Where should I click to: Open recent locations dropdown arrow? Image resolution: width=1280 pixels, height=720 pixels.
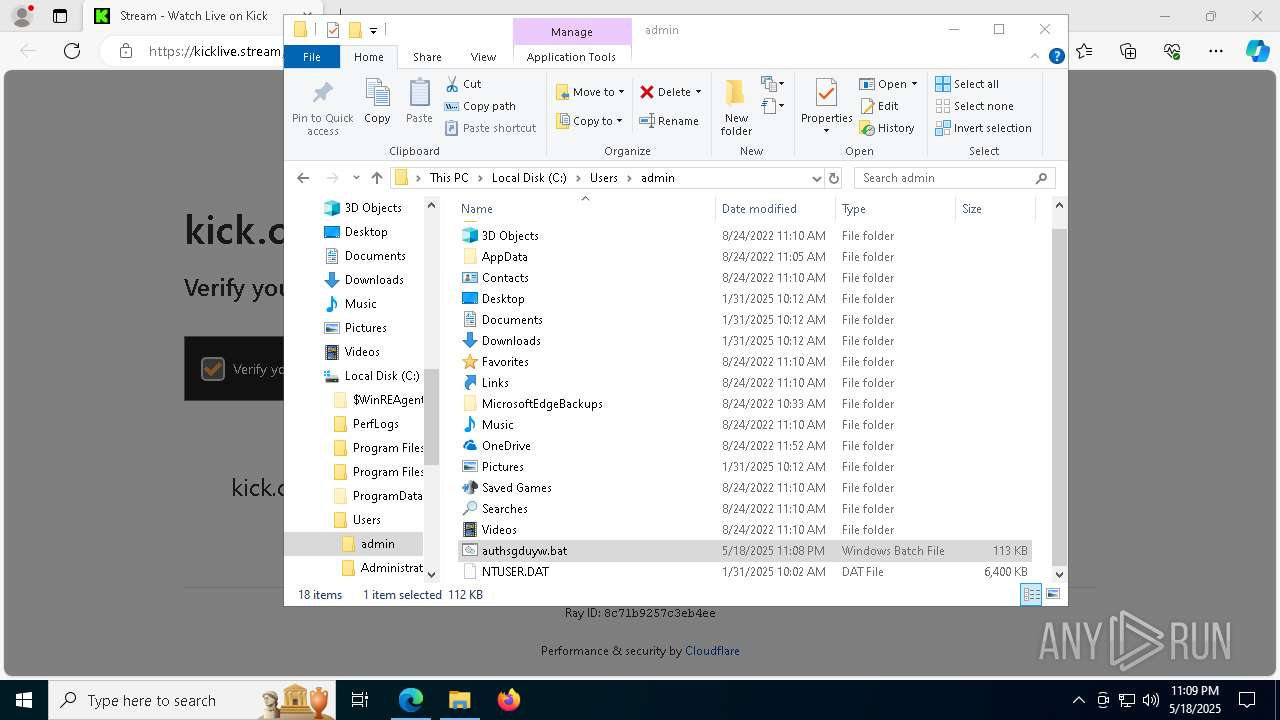tap(356, 178)
